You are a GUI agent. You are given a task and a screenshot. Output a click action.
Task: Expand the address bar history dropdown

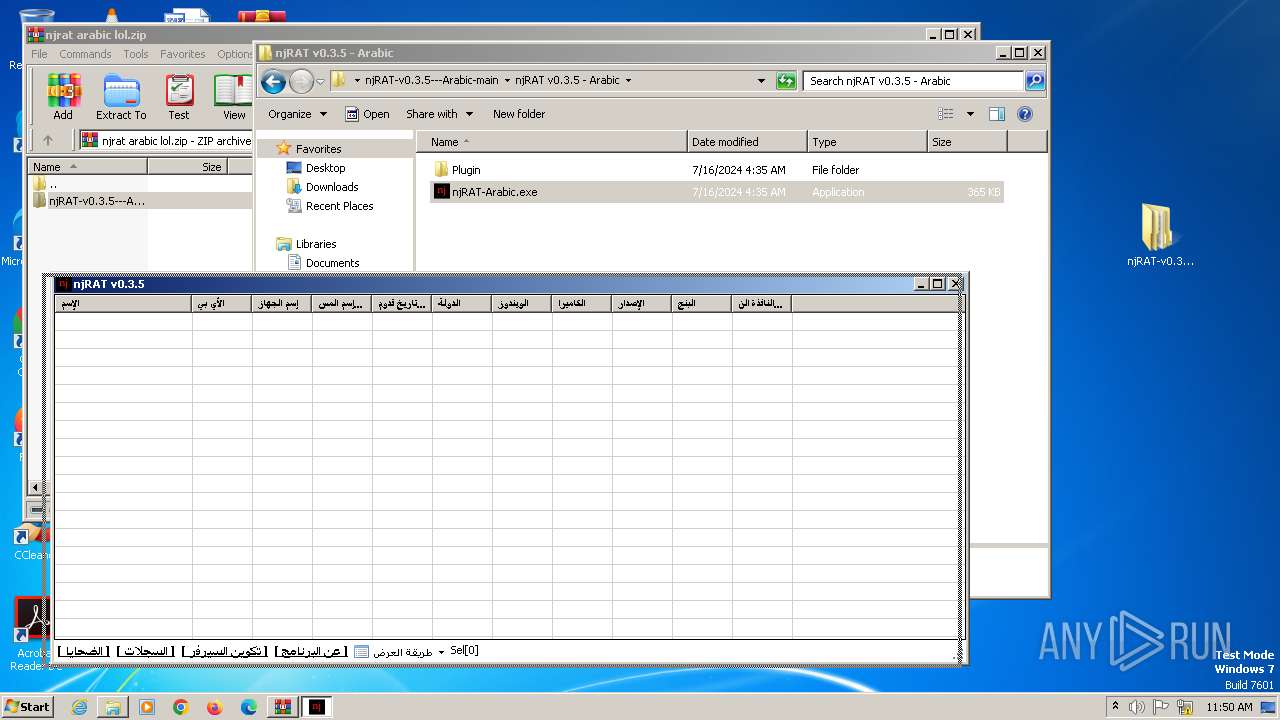coord(761,81)
